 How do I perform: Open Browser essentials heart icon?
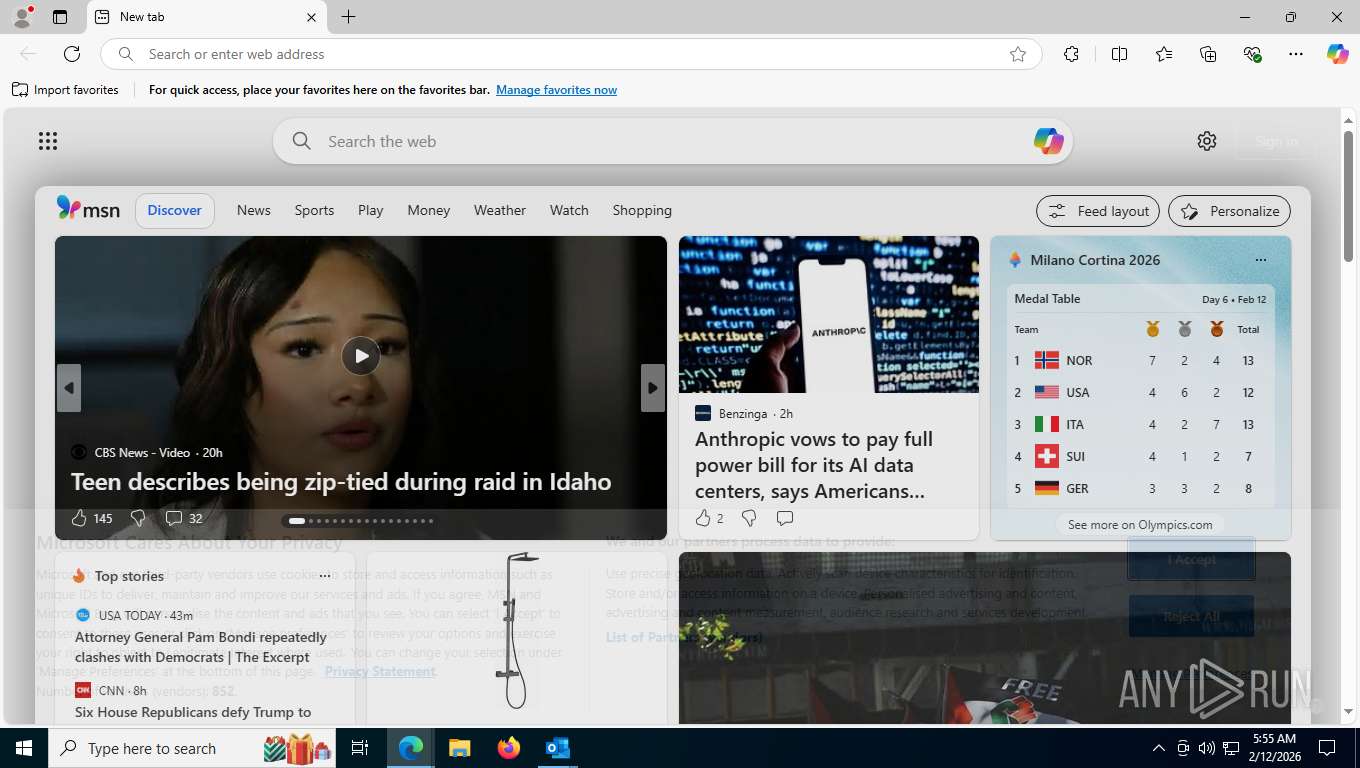[1252, 54]
